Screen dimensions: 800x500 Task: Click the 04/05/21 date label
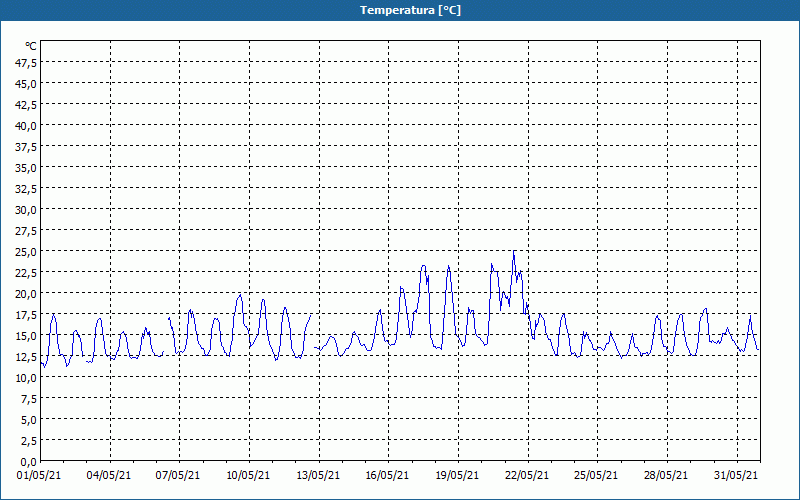pyautogui.click(x=109, y=475)
